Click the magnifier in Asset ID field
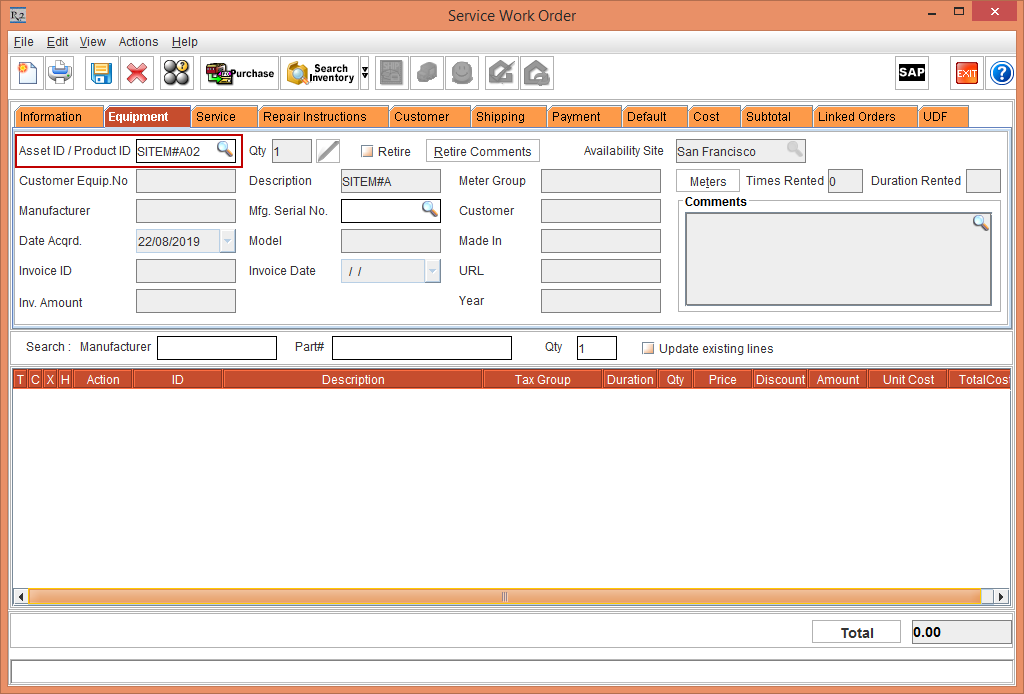Screen dimensions: 1024x694 (x=225, y=150)
